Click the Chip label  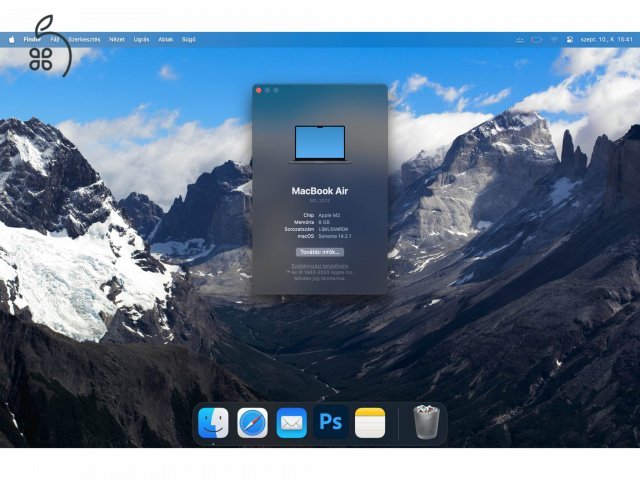coord(309,215)
